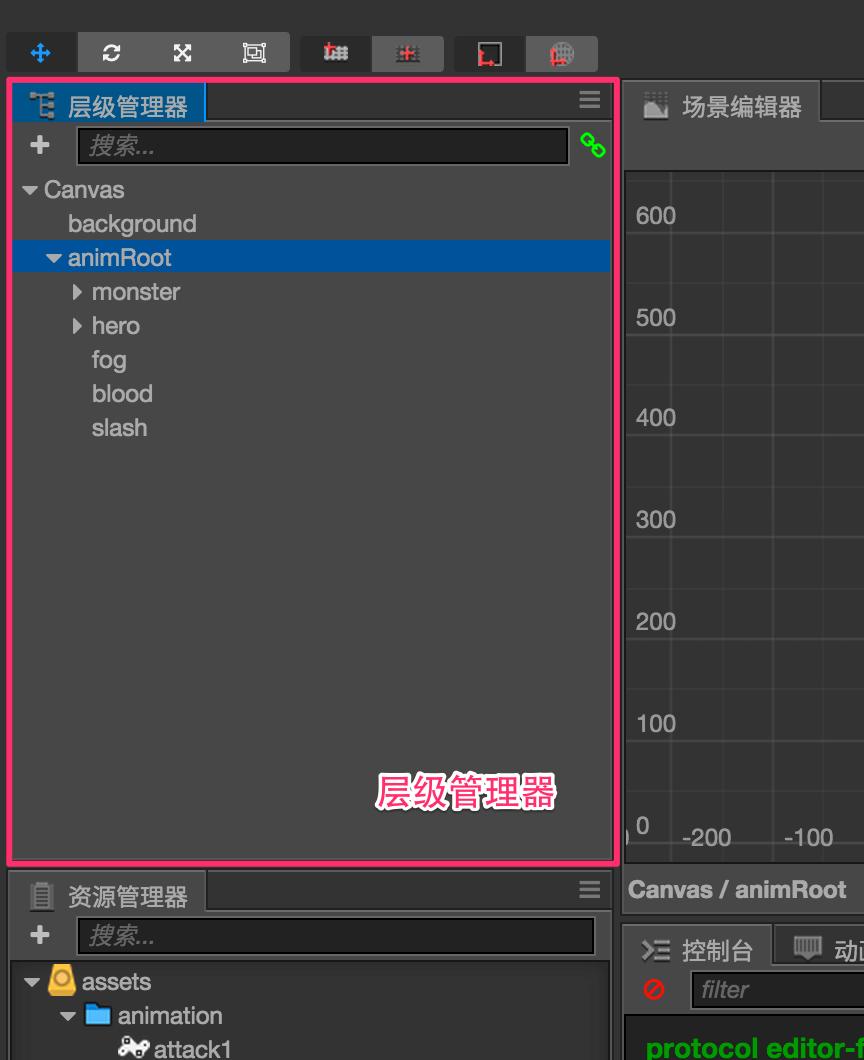
Task: Click the console filter input field
Action: click(775, 990)
